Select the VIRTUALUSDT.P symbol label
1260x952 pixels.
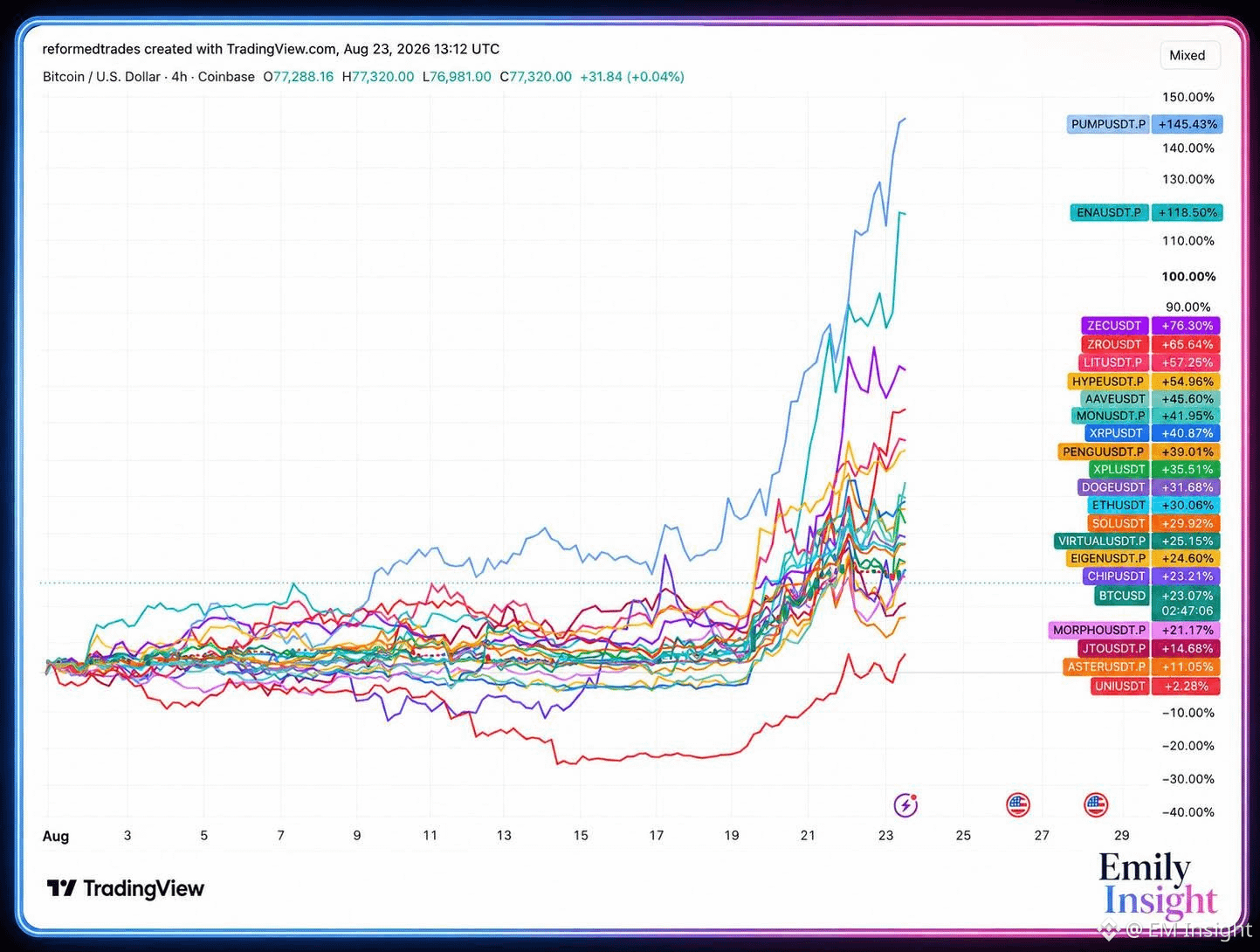tap(1102, 541)
